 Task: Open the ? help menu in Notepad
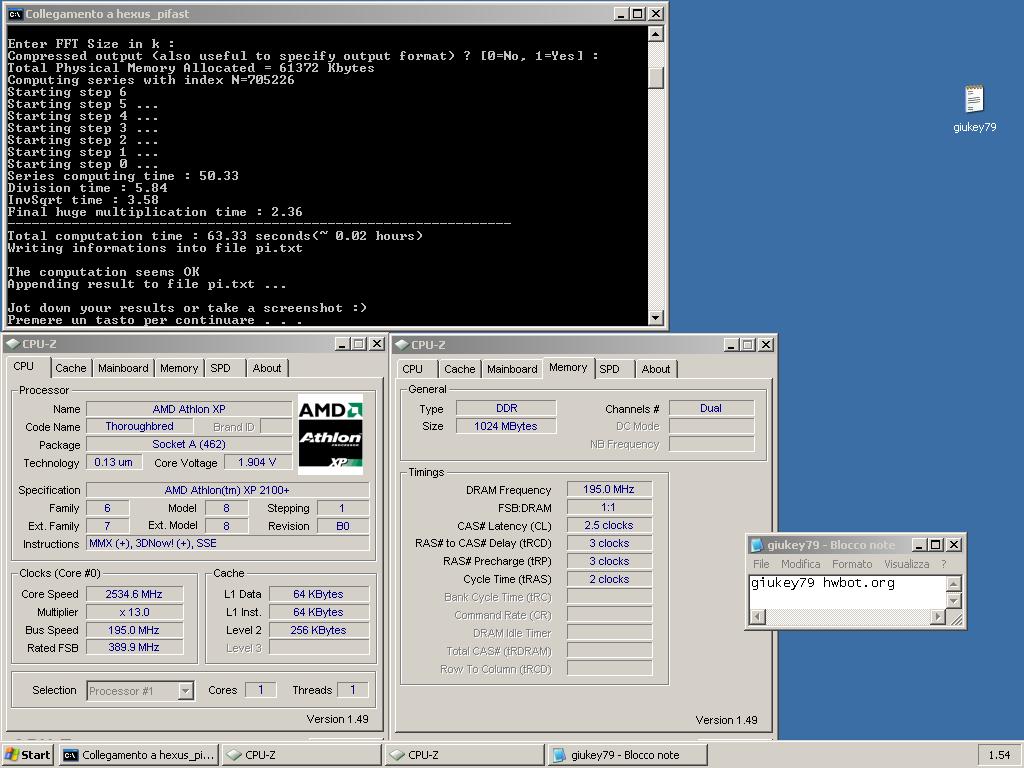pos(943,564)
